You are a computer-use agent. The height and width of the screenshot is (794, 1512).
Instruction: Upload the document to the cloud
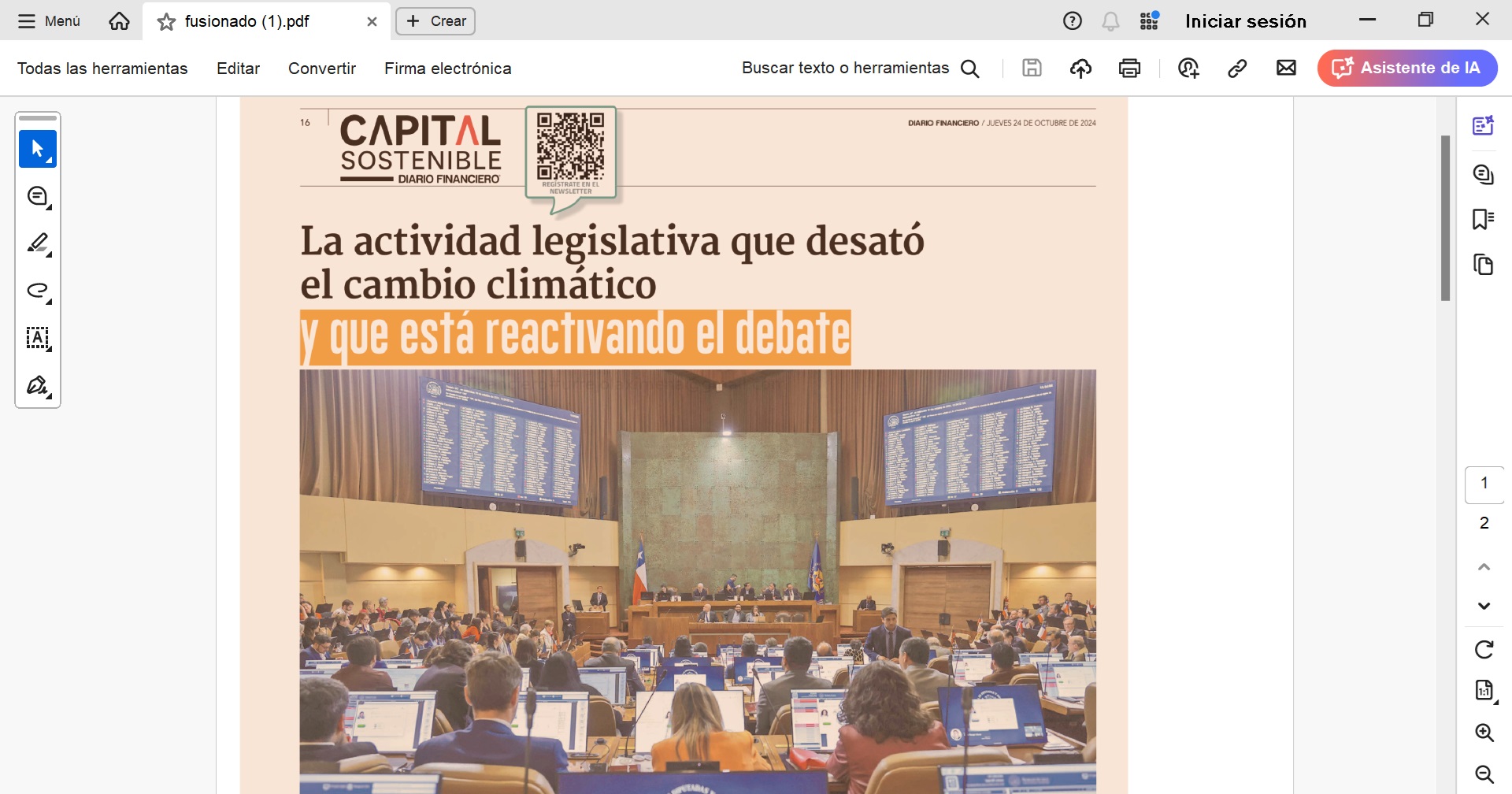pos(1080,68)
